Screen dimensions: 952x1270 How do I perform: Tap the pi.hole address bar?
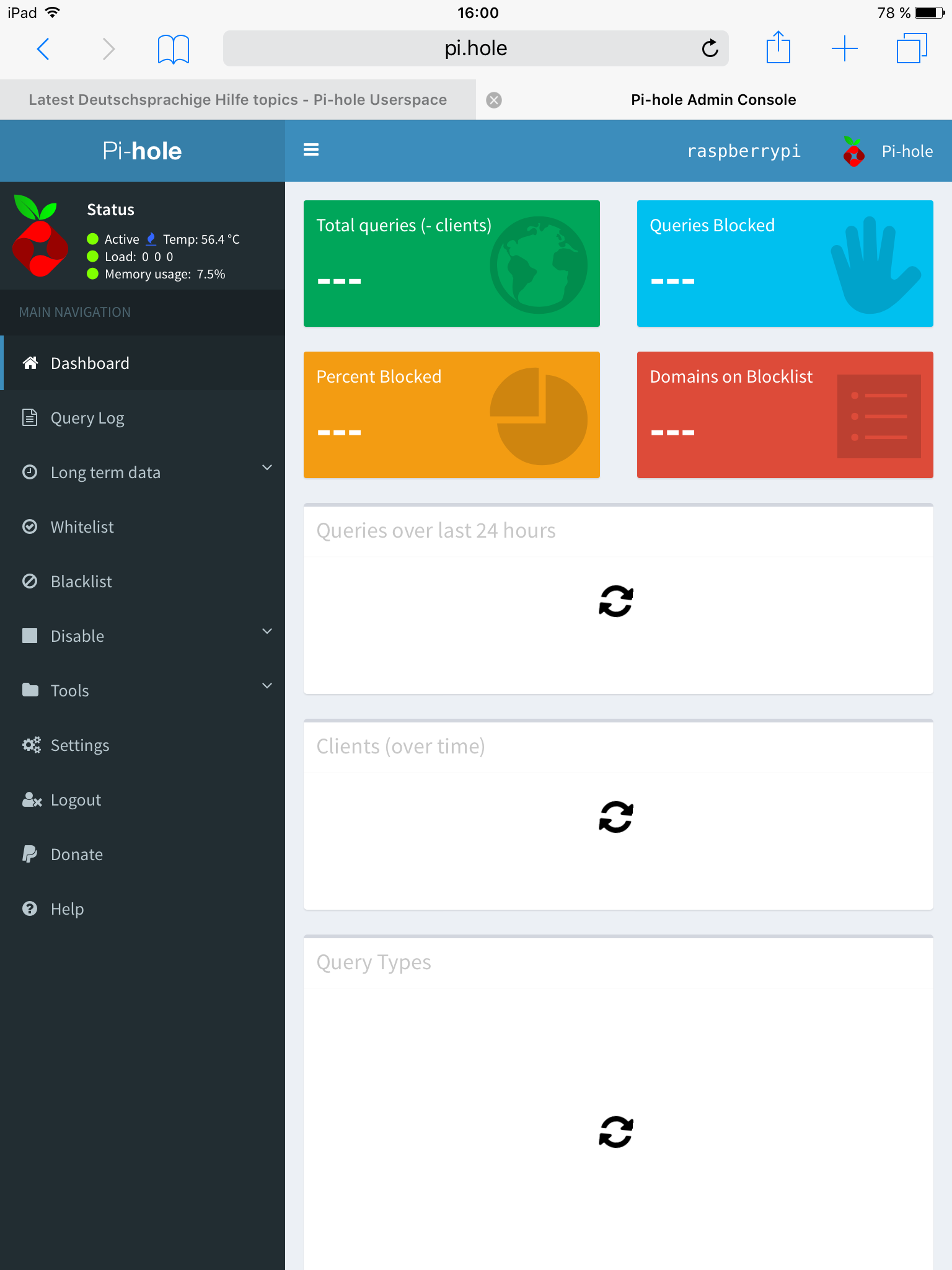click(x=475, y=48)
